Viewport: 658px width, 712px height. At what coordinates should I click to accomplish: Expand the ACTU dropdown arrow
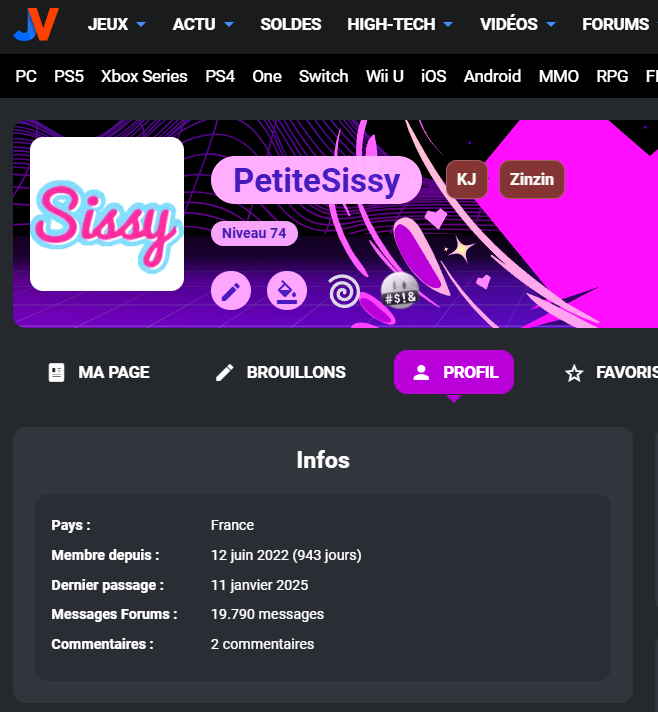coord(229,24)
